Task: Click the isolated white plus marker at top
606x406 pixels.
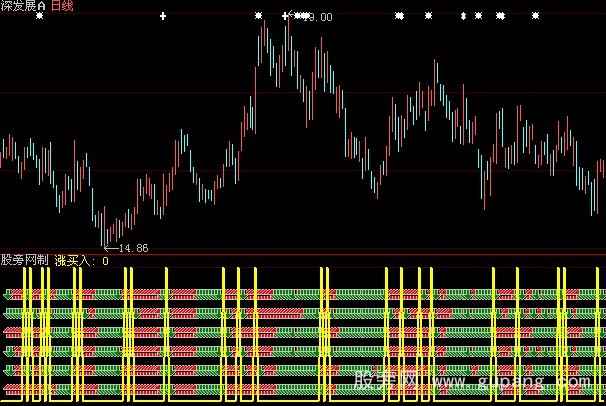Action: (164, 17)
